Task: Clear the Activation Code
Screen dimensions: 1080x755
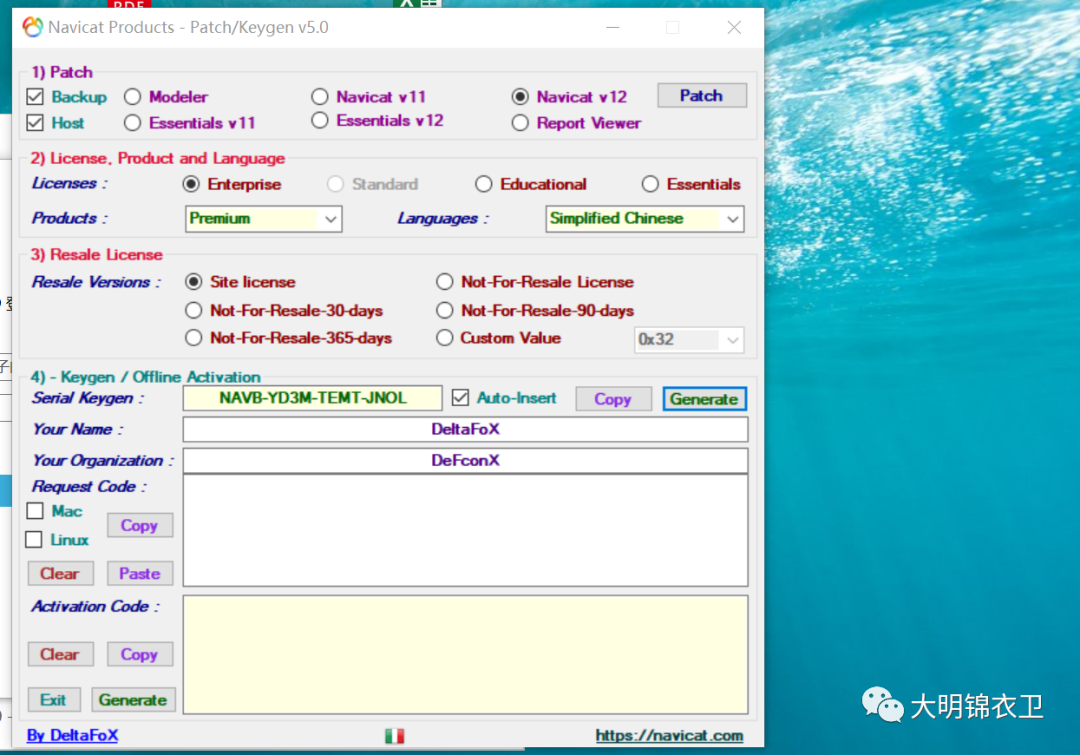Action: [x=60, y=654]
